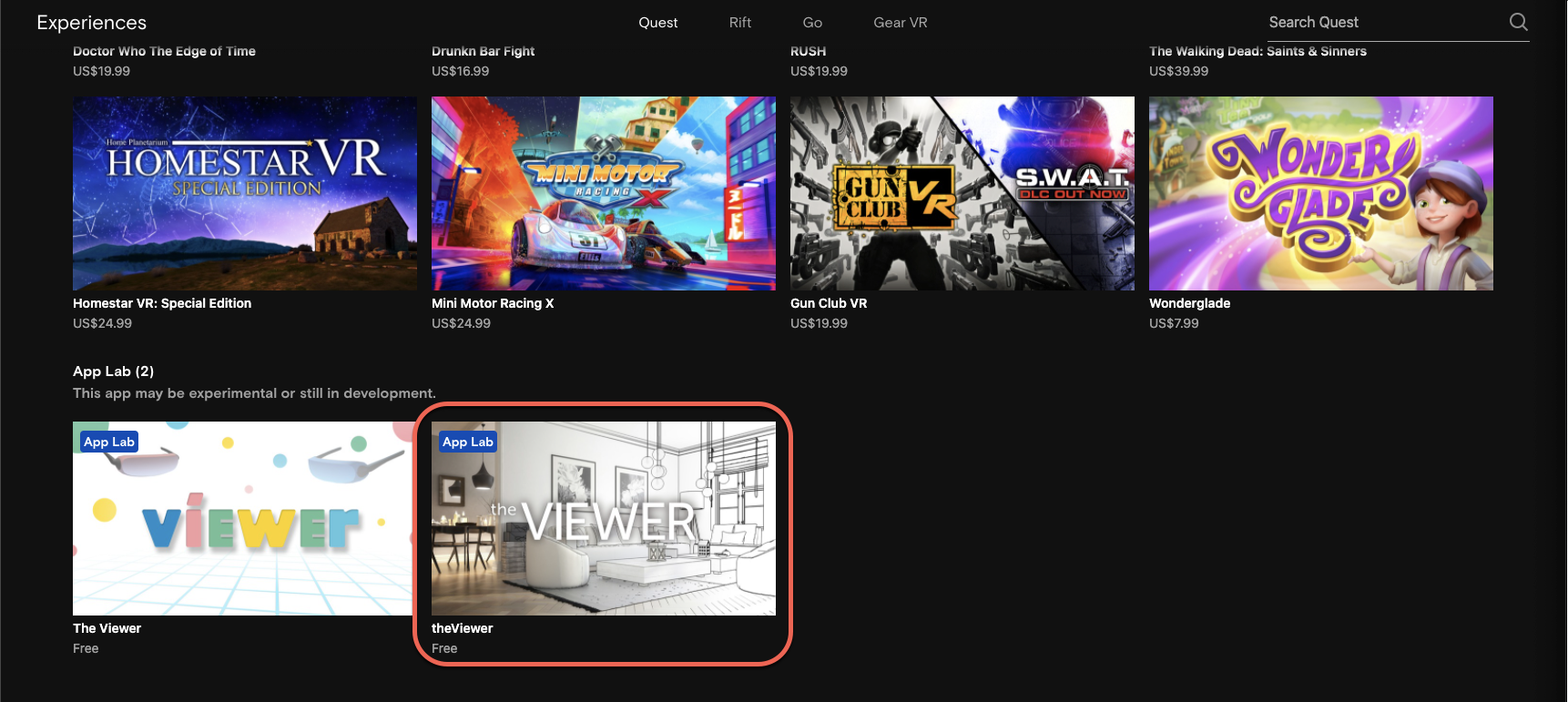The height and width of the screenshot is (702, 1568).
Task: Click the App Lab (2) section heading
Action: (x=113, y=371)
